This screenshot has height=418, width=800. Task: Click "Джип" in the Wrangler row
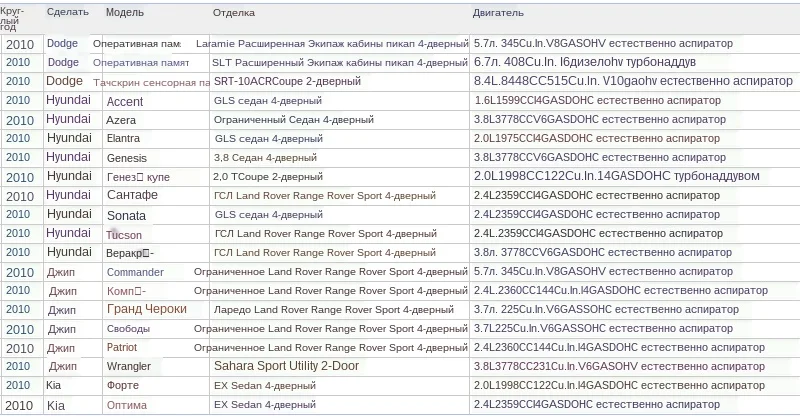point(63,366)
